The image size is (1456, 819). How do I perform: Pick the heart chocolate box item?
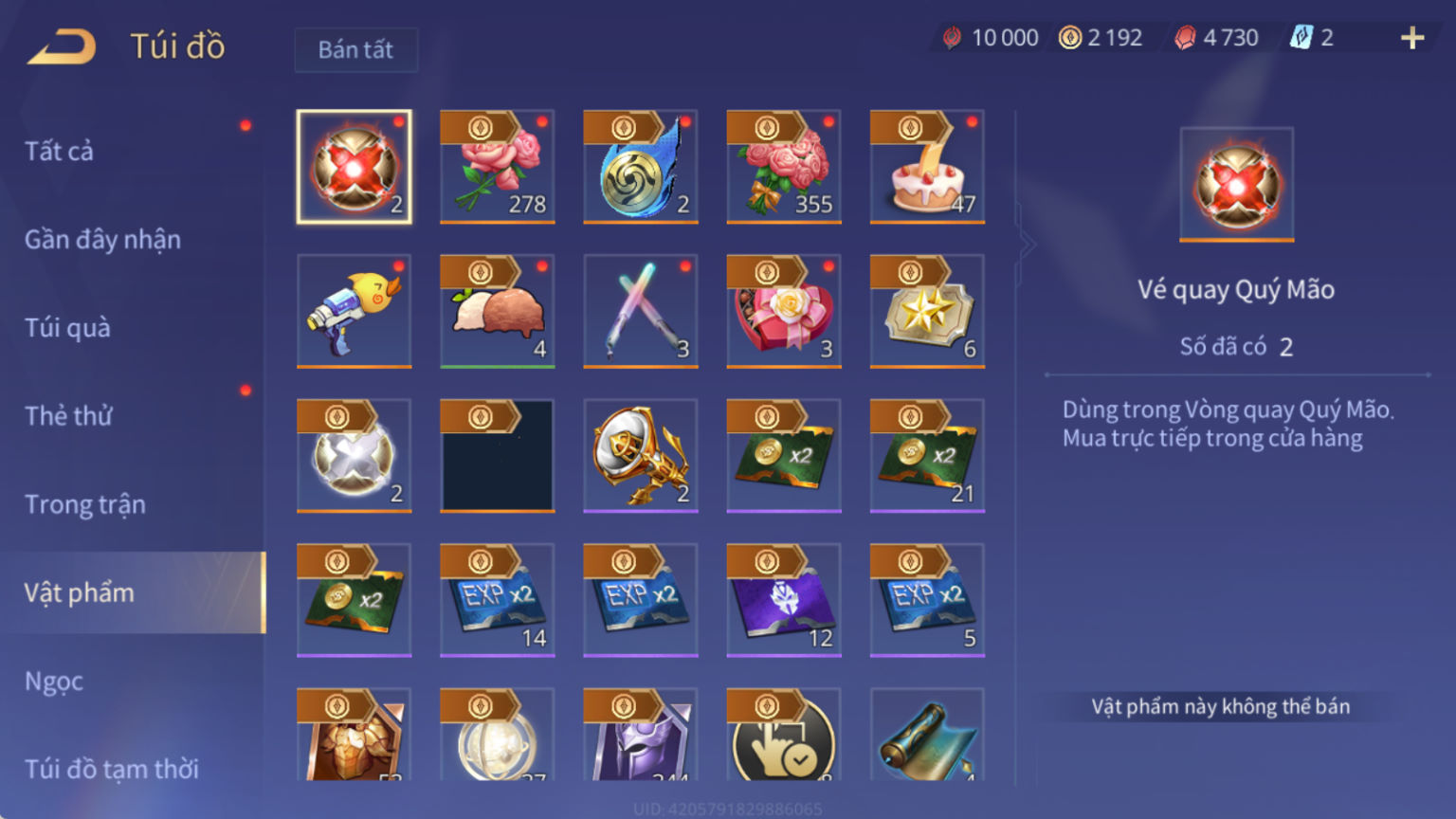pyautogui.click(x=784, y=311)
